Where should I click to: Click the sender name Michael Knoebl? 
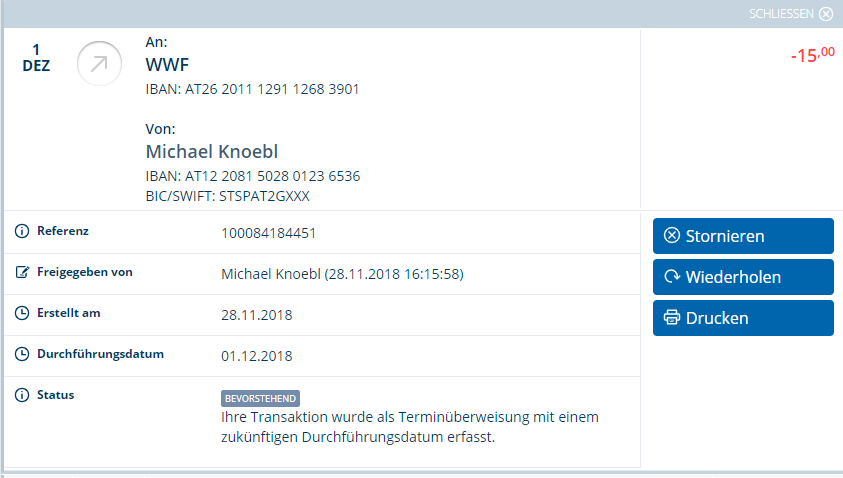(x=212, y=152)
